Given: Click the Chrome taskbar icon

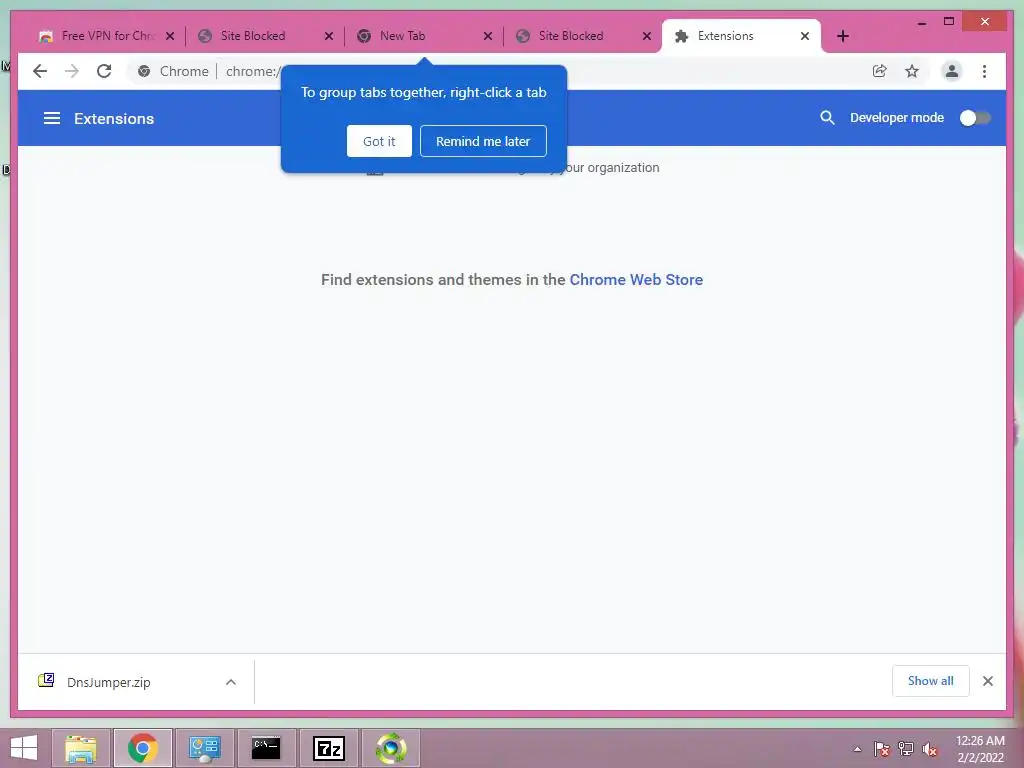Looking at the screenshot, I should (142, 748).
